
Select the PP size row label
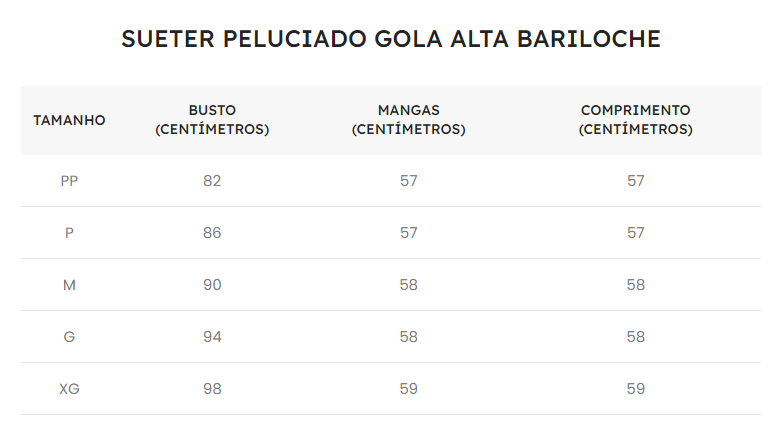pos(70,181)
